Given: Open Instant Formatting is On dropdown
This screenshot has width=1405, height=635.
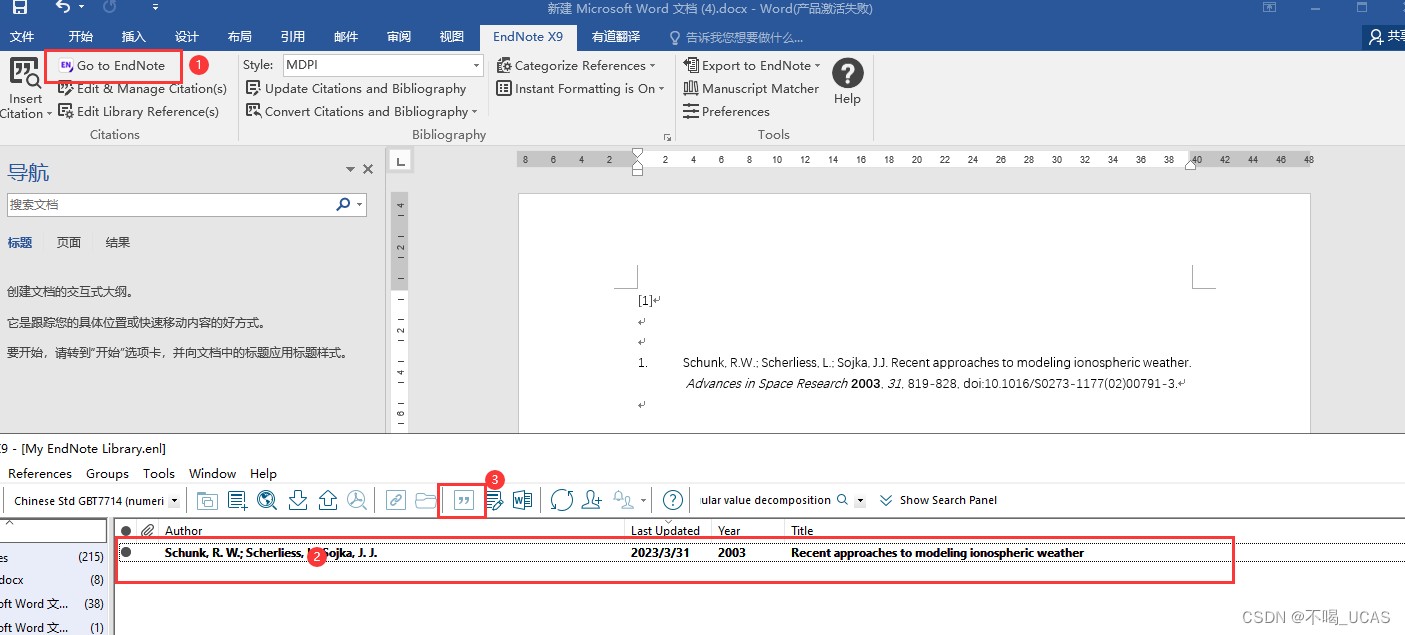Looking at the screenshot, I should point(580,89).
